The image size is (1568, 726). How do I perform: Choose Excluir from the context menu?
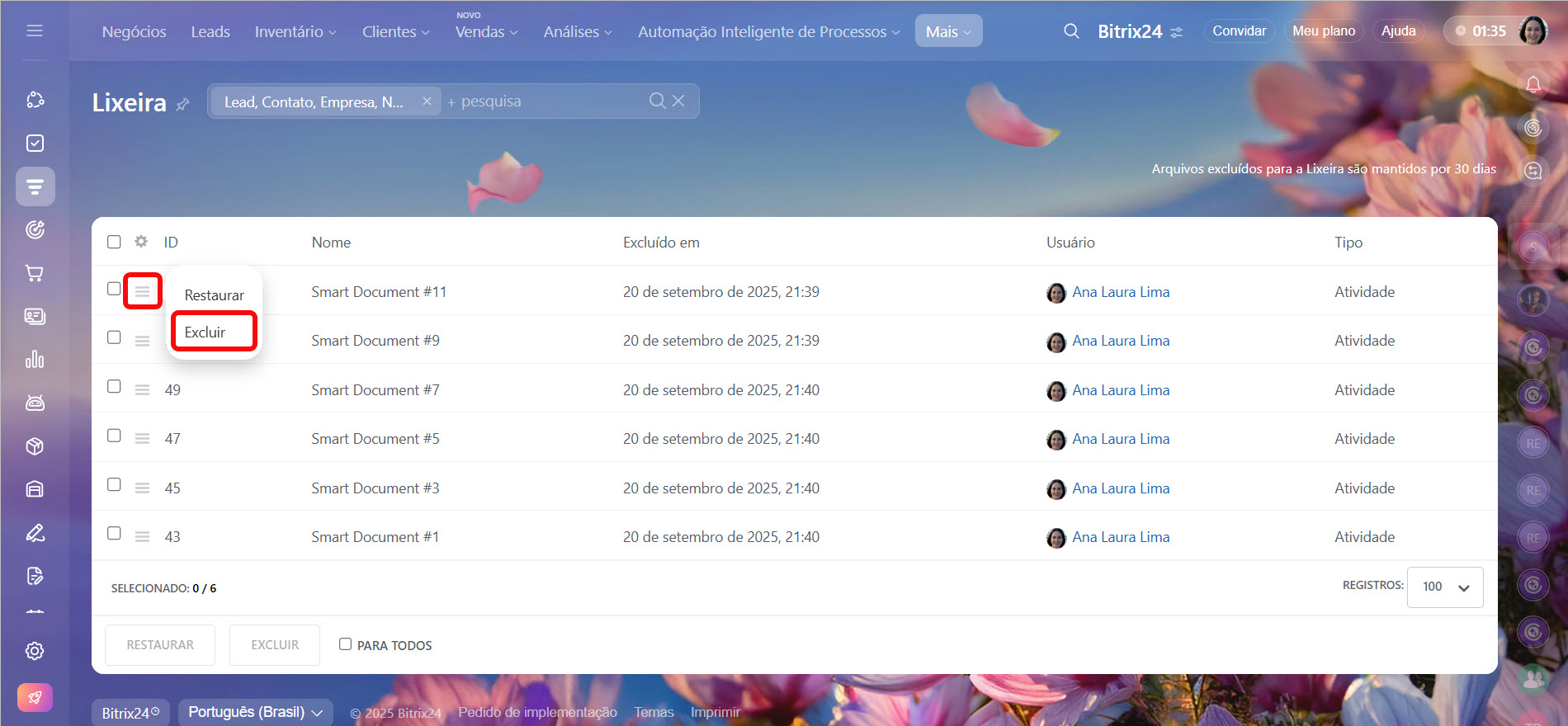pyautogui.click(x=205, y=332)
